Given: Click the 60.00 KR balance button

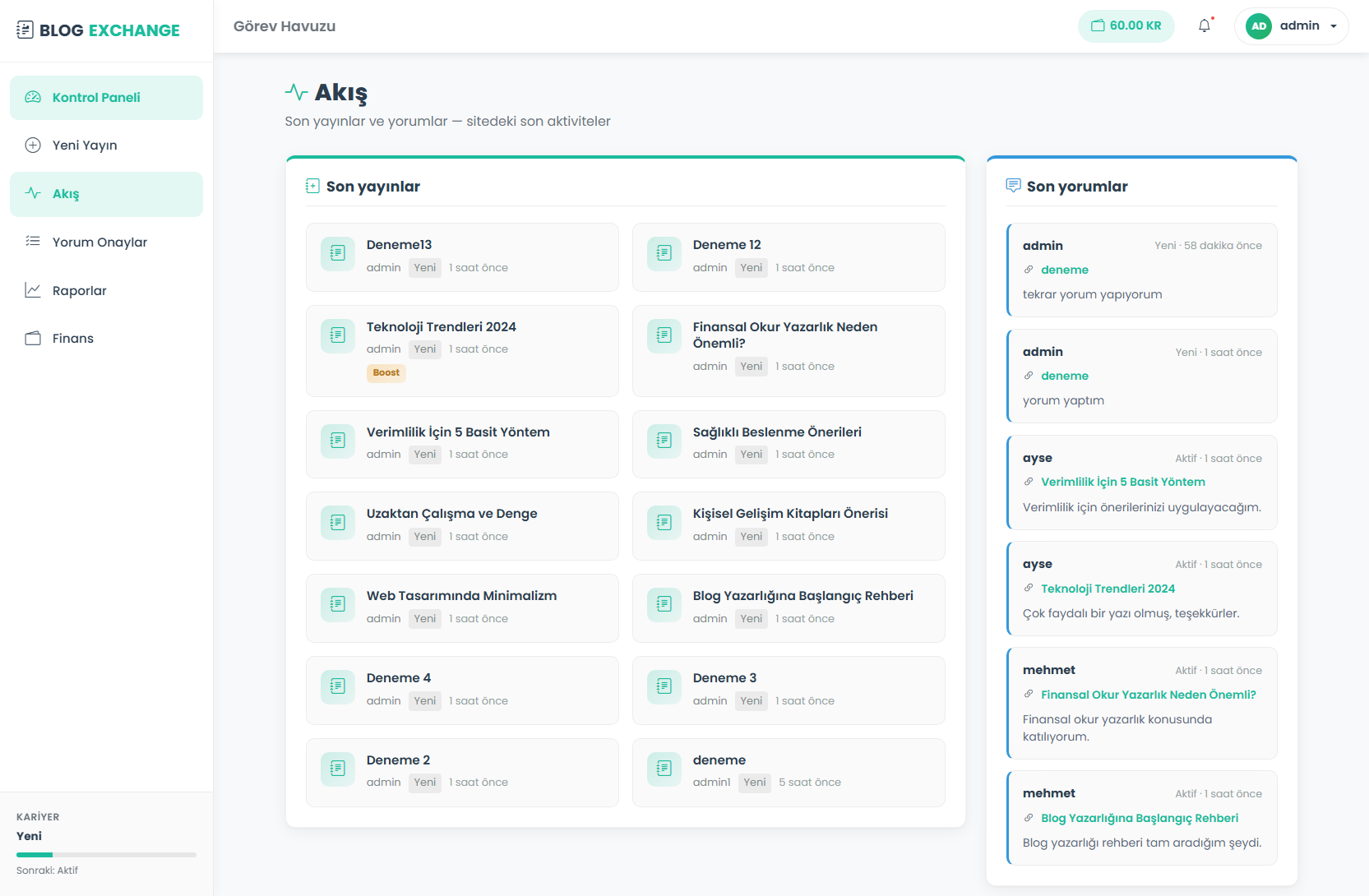Looking at the screenshot, I should pos(1126,26).
